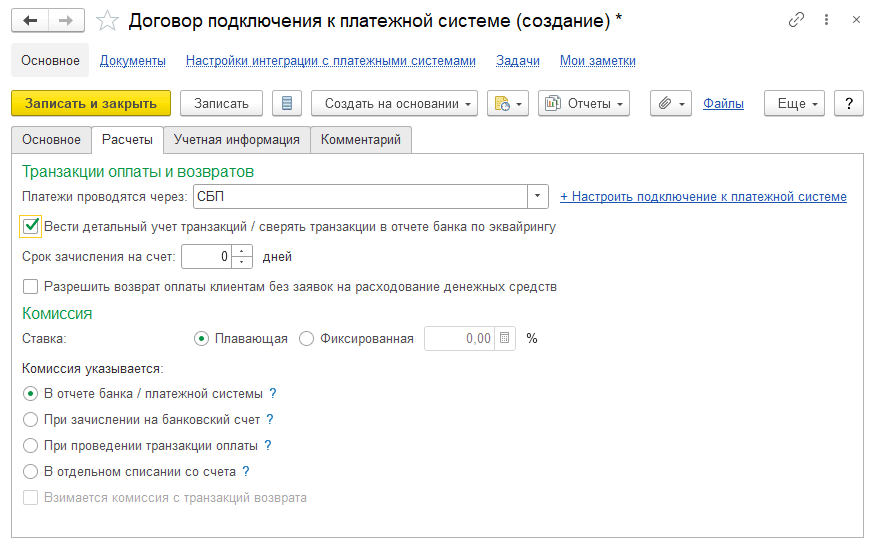This screenshot has width=882, height=548.
Task: Choose При зачислении на банковский счет
Action: click(x=31, y=420)
